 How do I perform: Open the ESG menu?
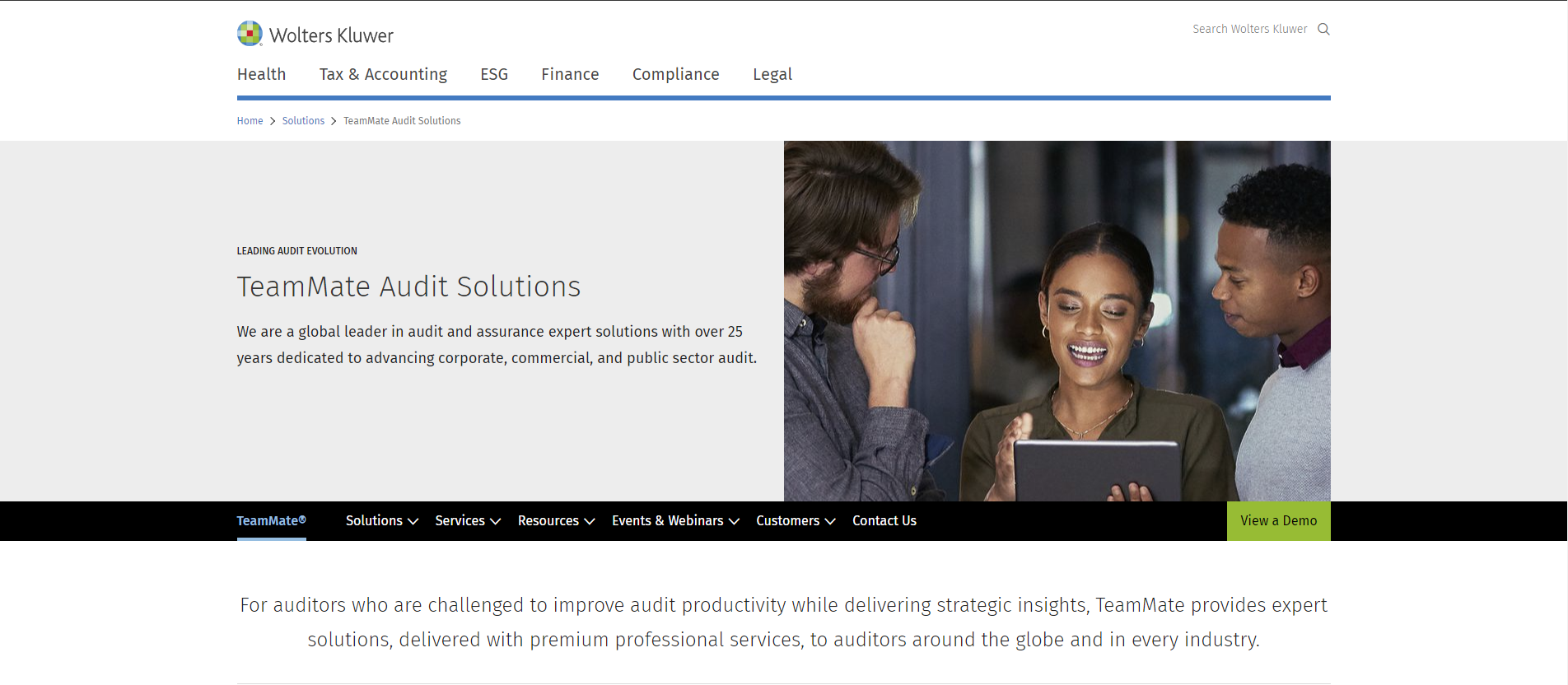[x=494, y=74]
